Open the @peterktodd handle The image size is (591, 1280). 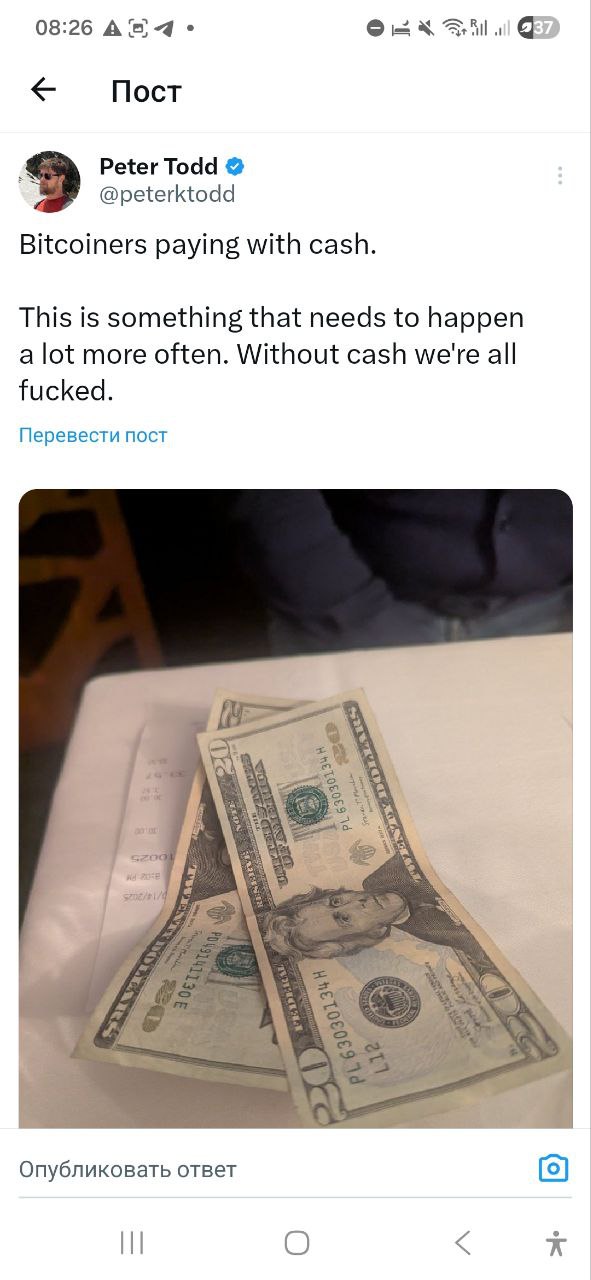click(167, 195)
